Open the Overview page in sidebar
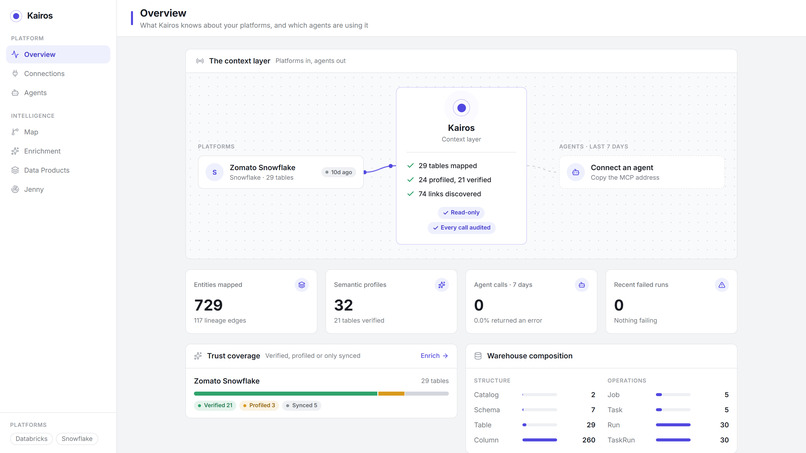Viewport: 806px width, 453px height. (x=58, y=55)
